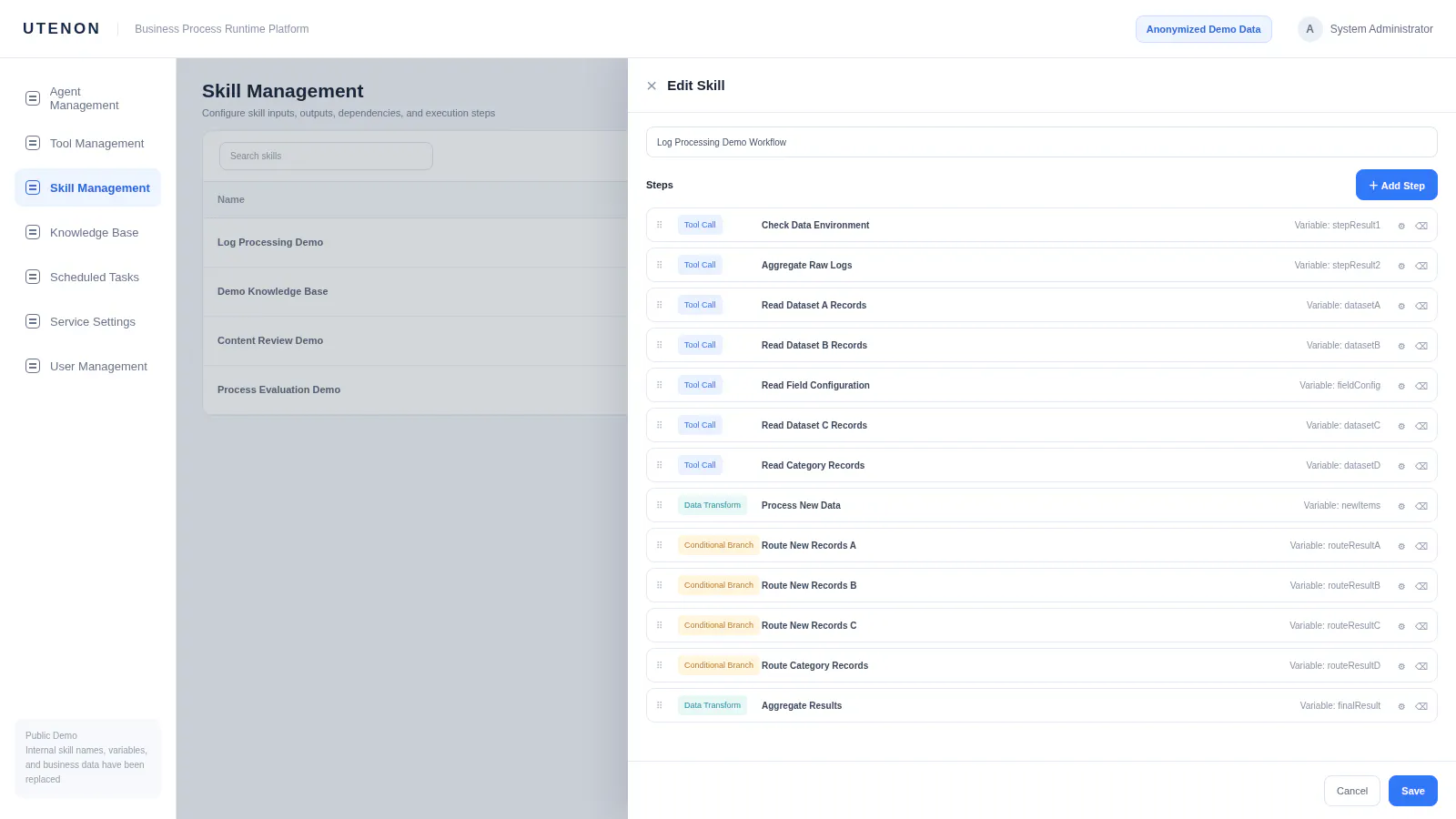
Task: Edit the Log Processing Demo Workflow name field
Action: [x=1042, y=142]
